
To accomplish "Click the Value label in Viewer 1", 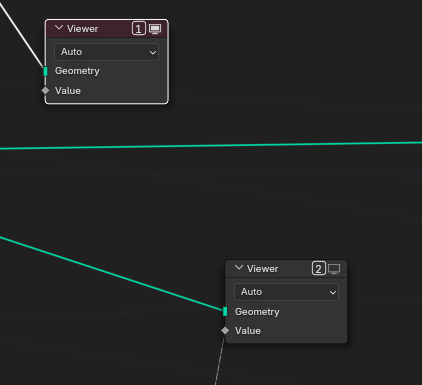I will coord(68,91).
